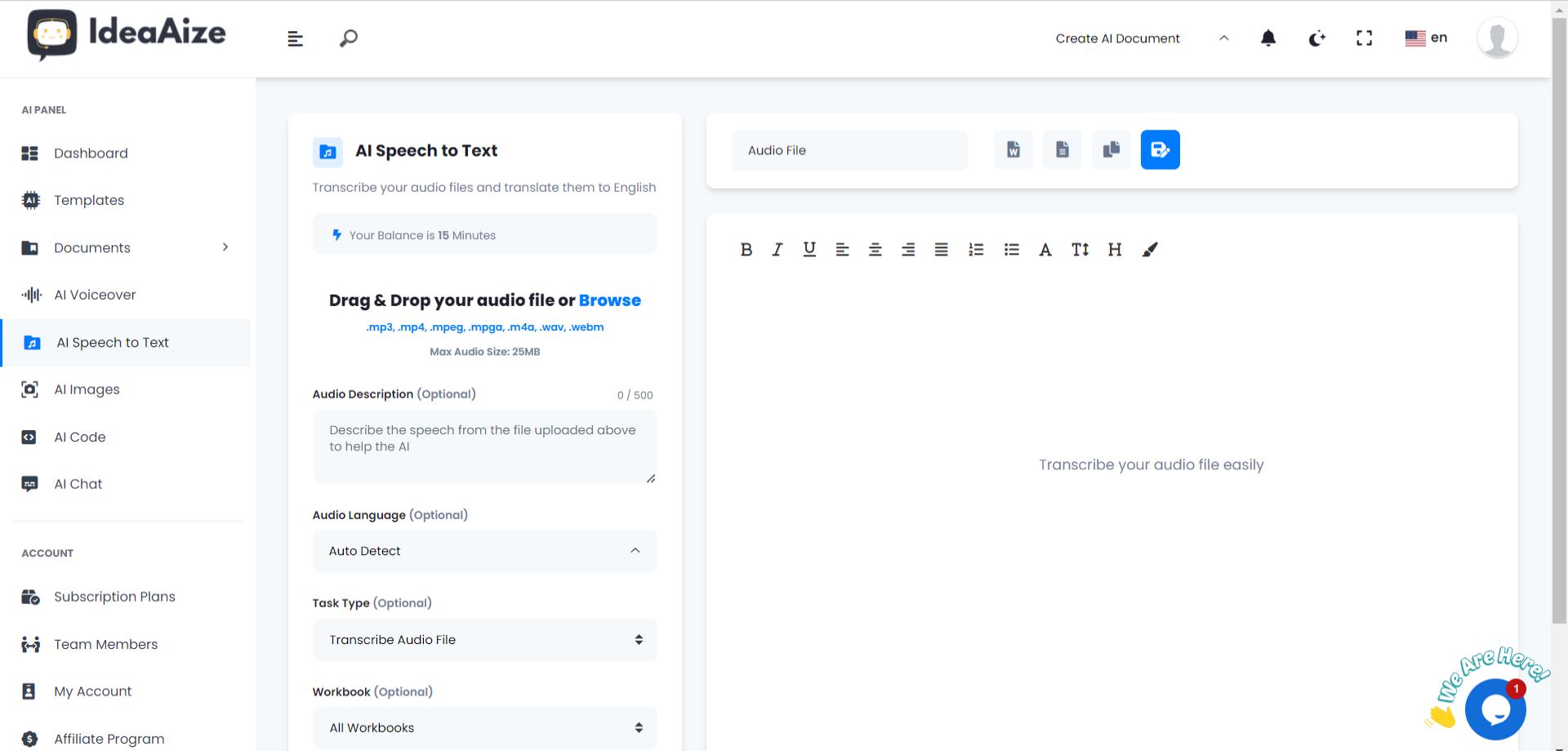Image resolution: width=1568 pixels, height=751 pixels.
Task: Switch to dark mode
Action: pyautogui.click(x=1316, y=38)
